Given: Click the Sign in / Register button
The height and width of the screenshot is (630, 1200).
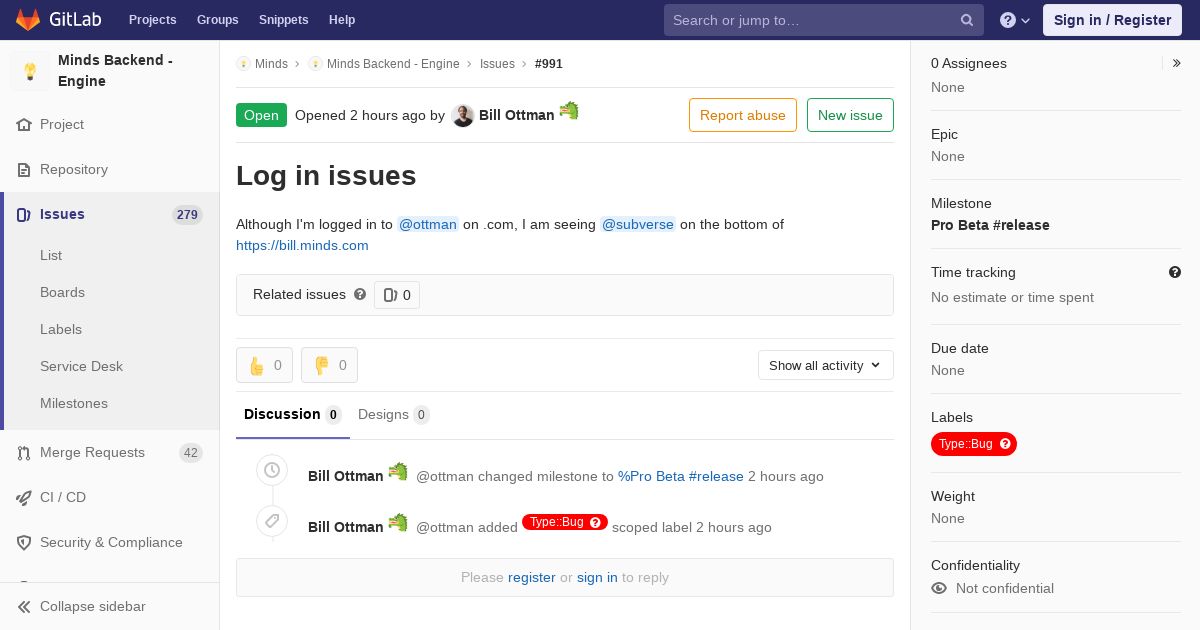Looking at the screenshot, I should pos(1112,20).
